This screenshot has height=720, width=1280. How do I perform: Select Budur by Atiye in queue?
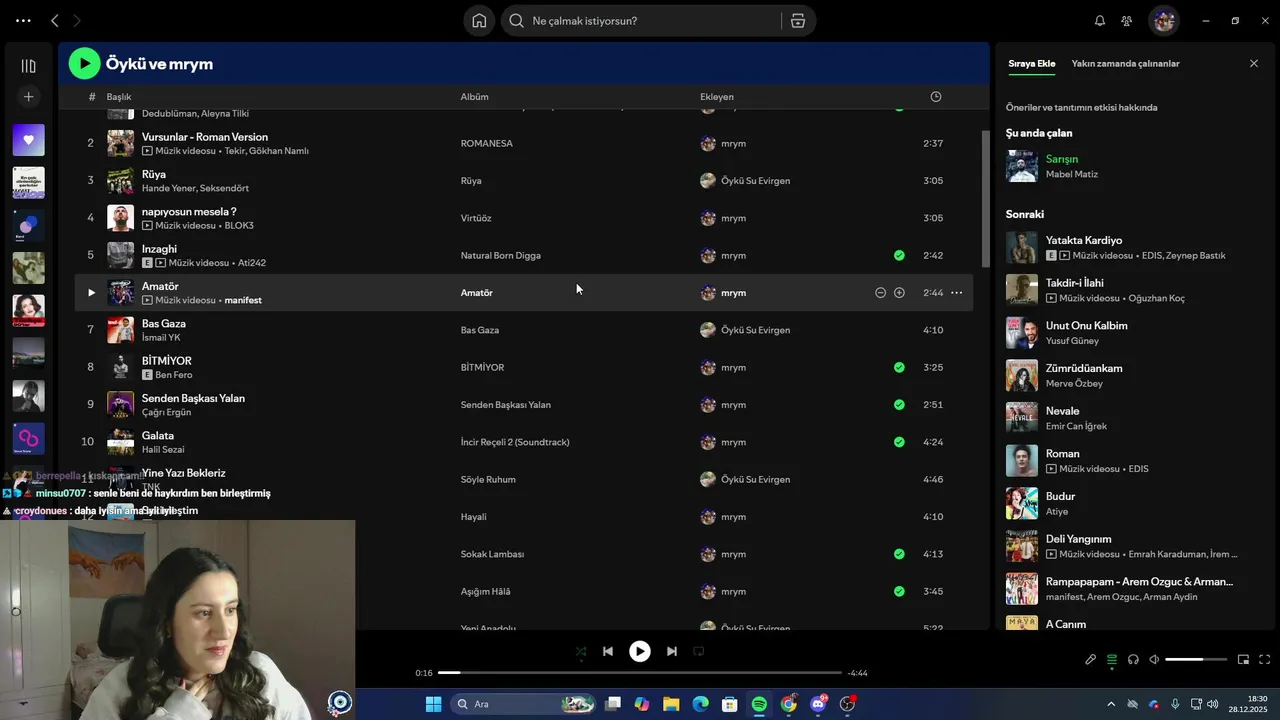(1060, 496)
